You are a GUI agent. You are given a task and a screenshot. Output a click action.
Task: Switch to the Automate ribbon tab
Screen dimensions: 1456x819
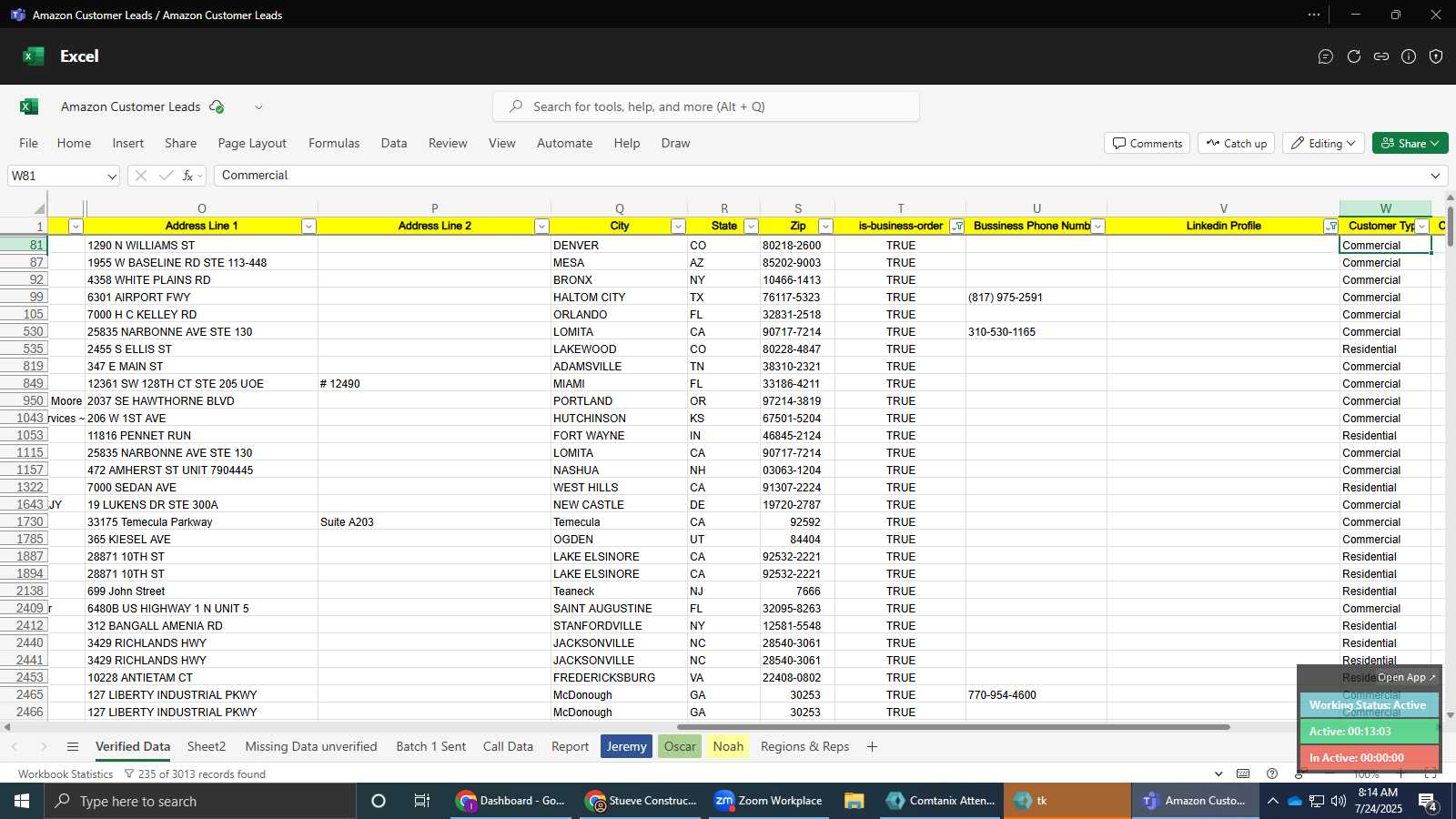(564, 143)
